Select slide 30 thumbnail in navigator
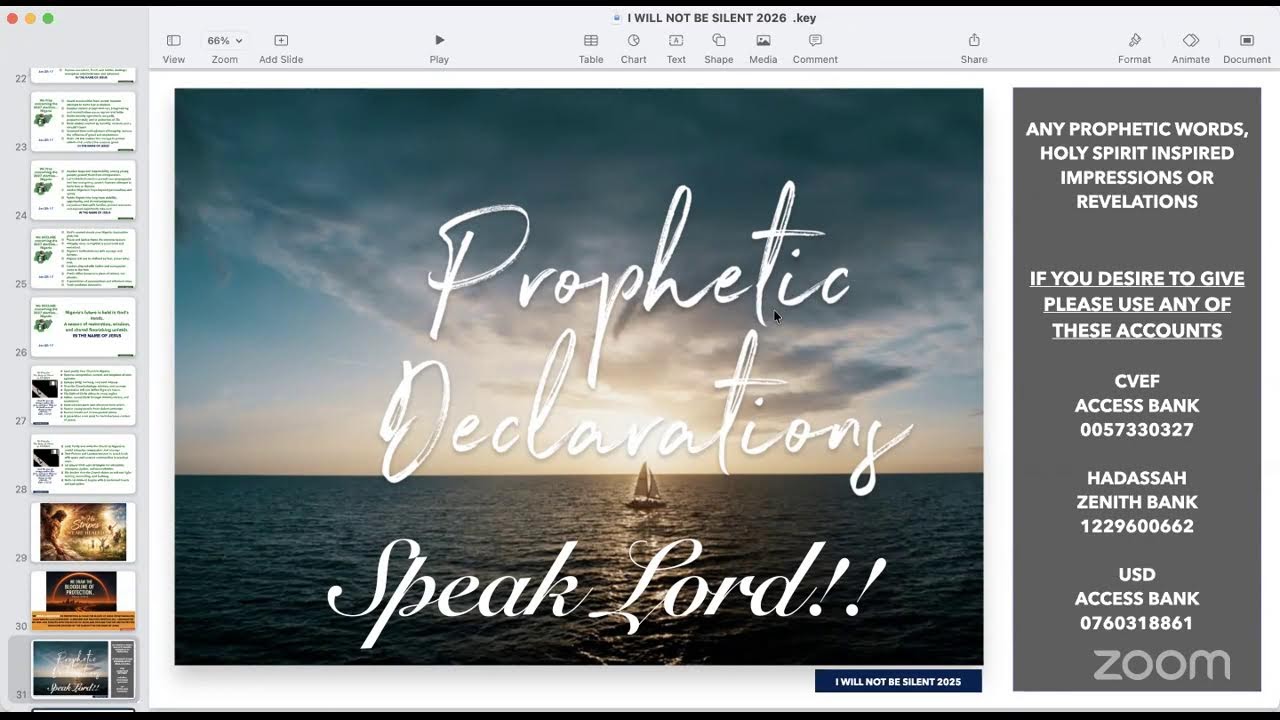The height and width of the screenshot is (720, 1280). tap(83, 600)
